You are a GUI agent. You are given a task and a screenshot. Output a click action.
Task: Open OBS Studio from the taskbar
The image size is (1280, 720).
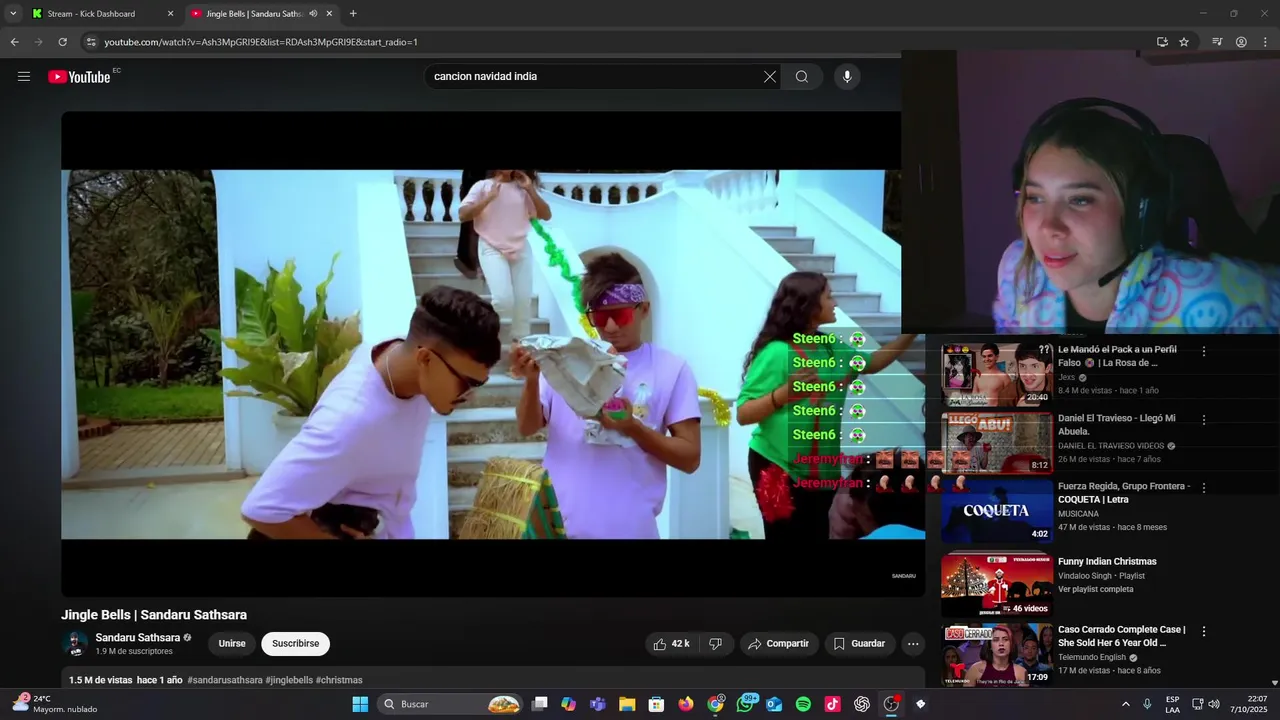891,704
